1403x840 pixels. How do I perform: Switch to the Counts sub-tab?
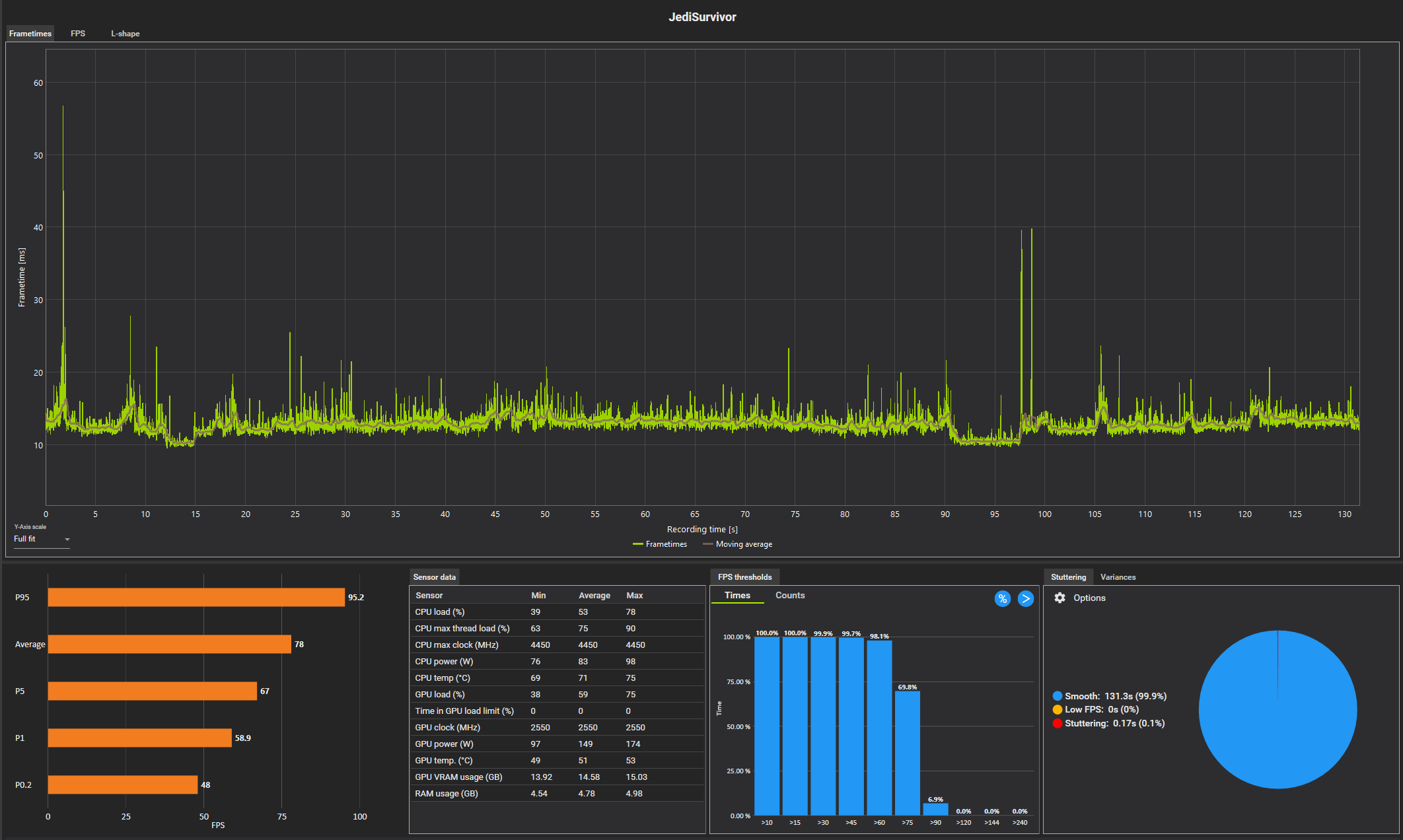(x=790, y=596)
